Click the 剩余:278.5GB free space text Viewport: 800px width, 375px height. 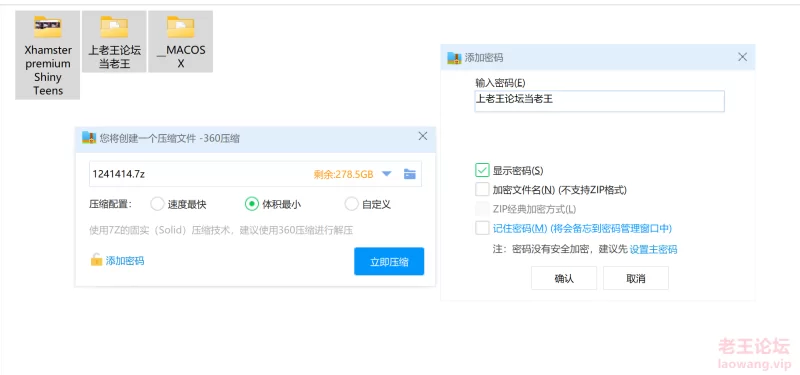(343, 174)
